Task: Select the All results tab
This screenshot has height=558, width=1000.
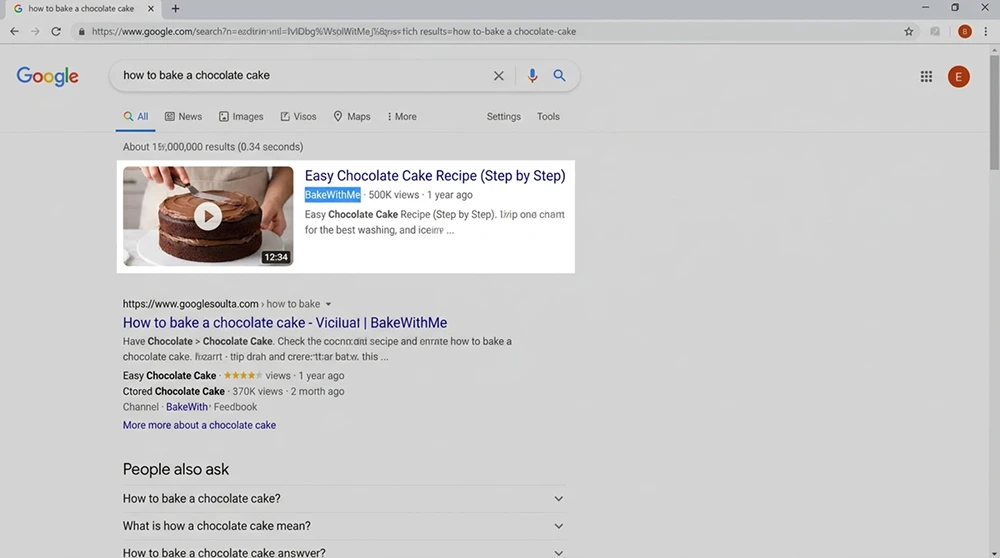Action: [x=136, y=117]
